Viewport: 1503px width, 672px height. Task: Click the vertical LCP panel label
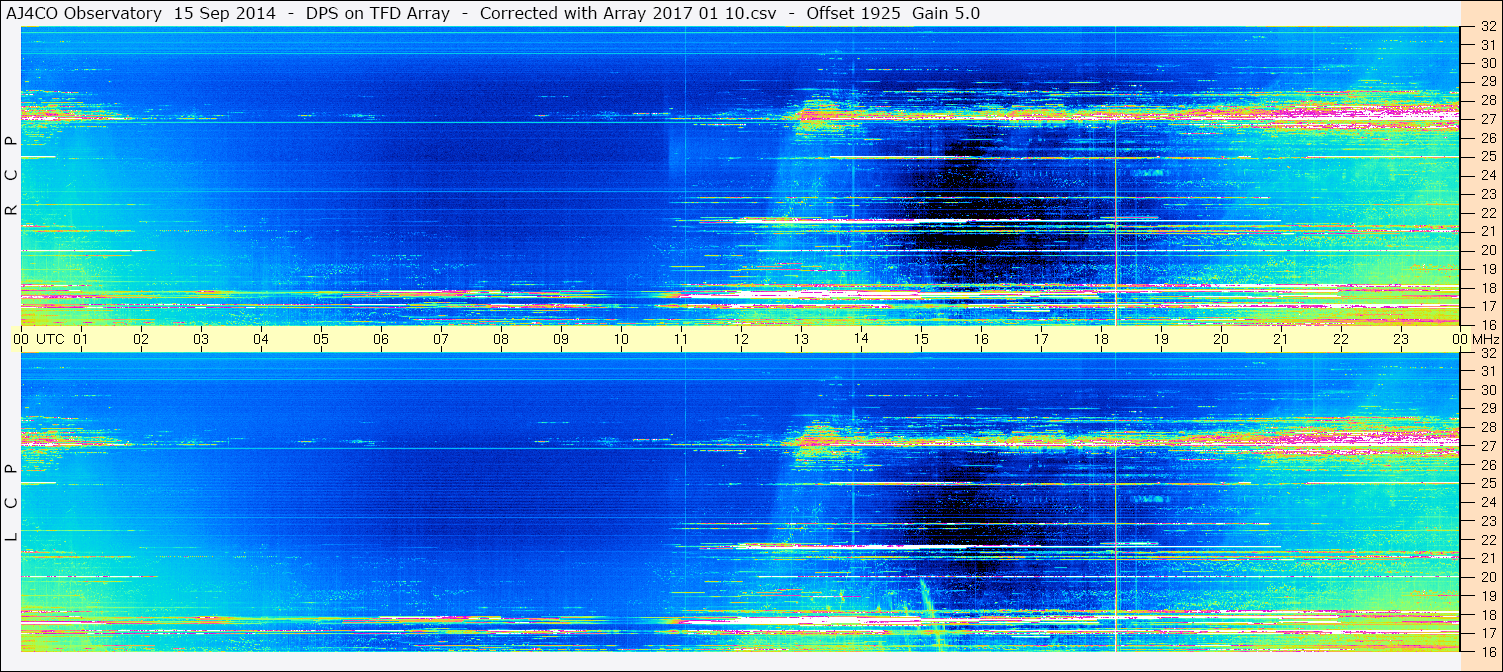pyautogui.click(x=11, y=503)
